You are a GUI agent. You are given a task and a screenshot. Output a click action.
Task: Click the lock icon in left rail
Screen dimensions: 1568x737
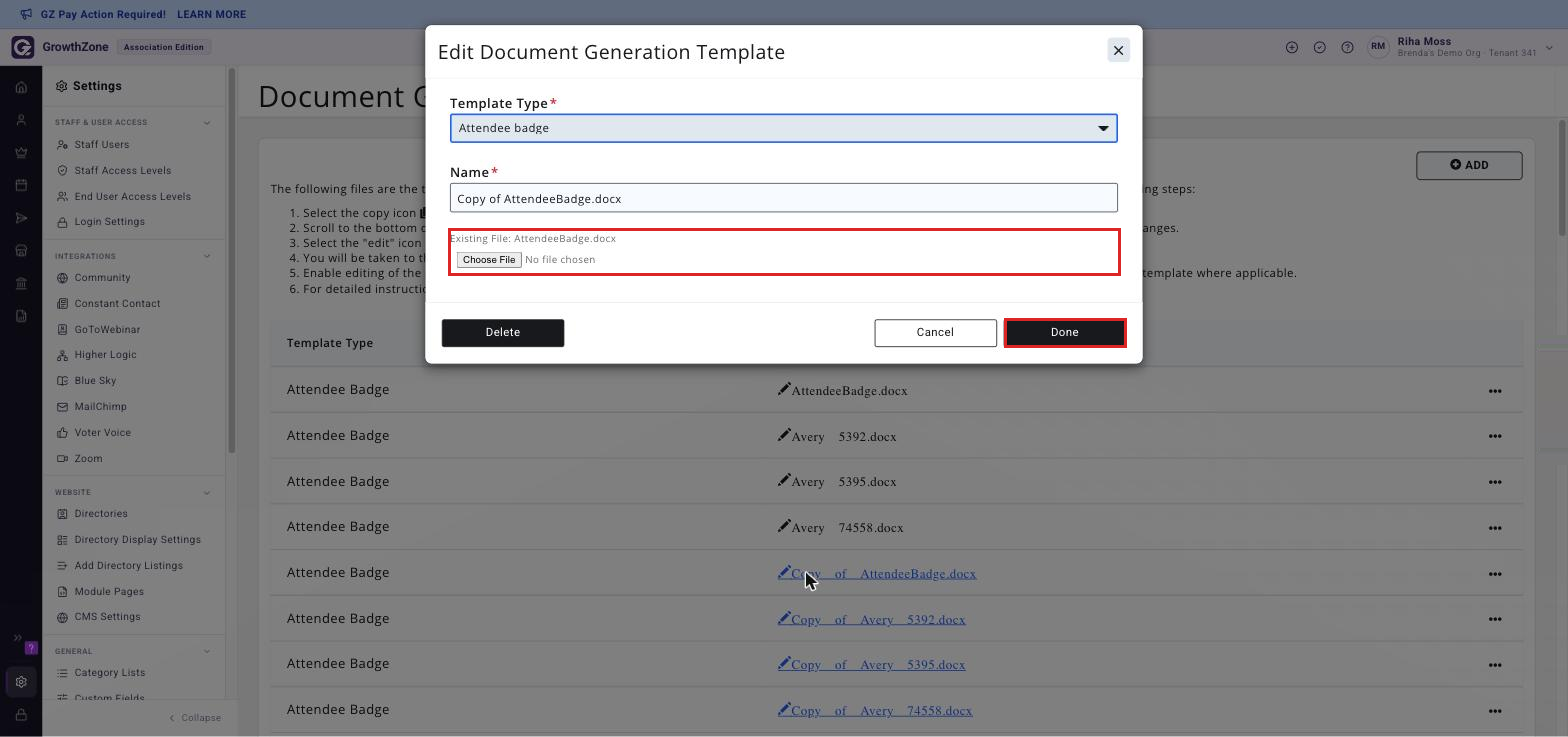click(21, 715)
